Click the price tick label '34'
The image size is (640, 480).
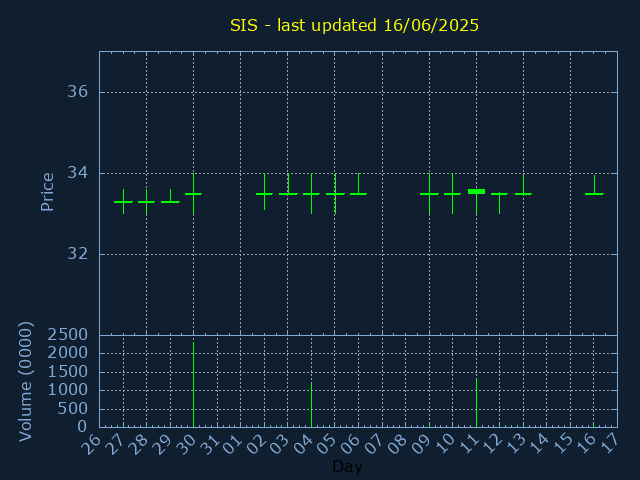[x=78, y=173]
